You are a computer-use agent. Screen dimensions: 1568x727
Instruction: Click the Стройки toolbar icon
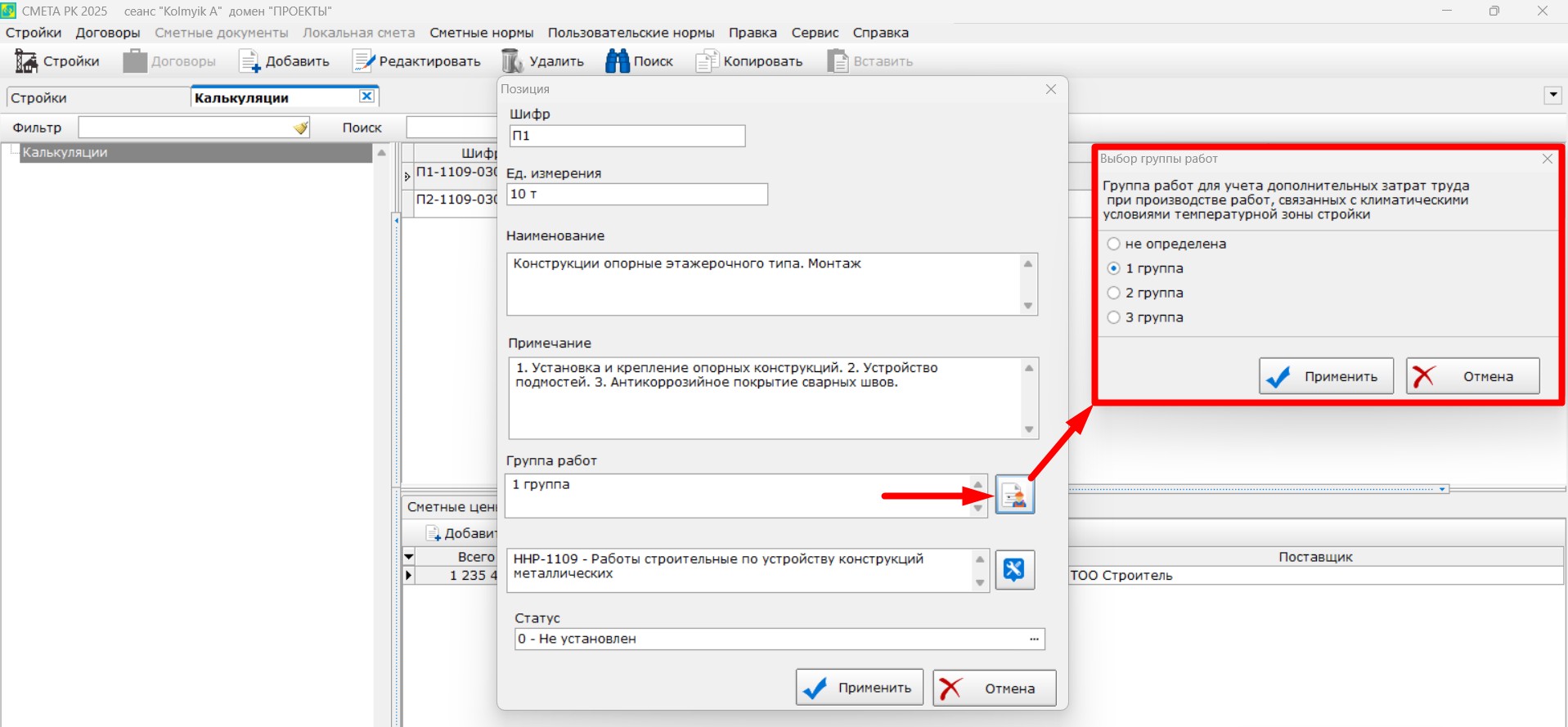(x=27, y=61)
